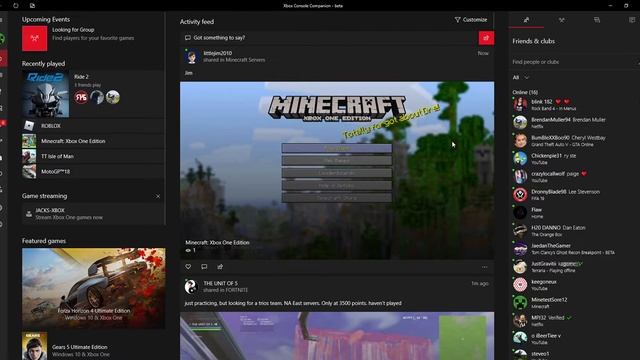Select crazylocallwolf in the friends list
640x360 pixels.
point(573,176)
